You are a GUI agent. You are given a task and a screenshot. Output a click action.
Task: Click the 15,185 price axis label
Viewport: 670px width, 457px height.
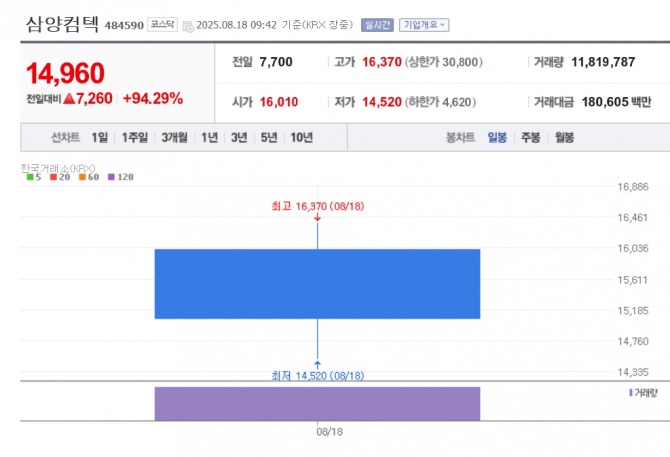pyautogui.click(x=633, y=311)
